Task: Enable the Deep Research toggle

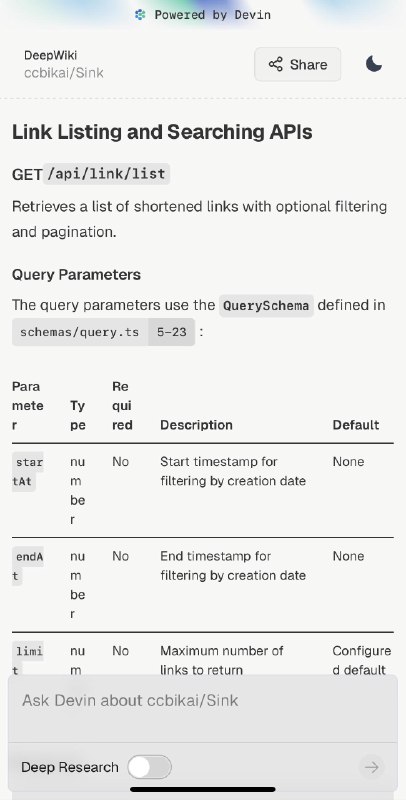Action: [x=149, y=767]
